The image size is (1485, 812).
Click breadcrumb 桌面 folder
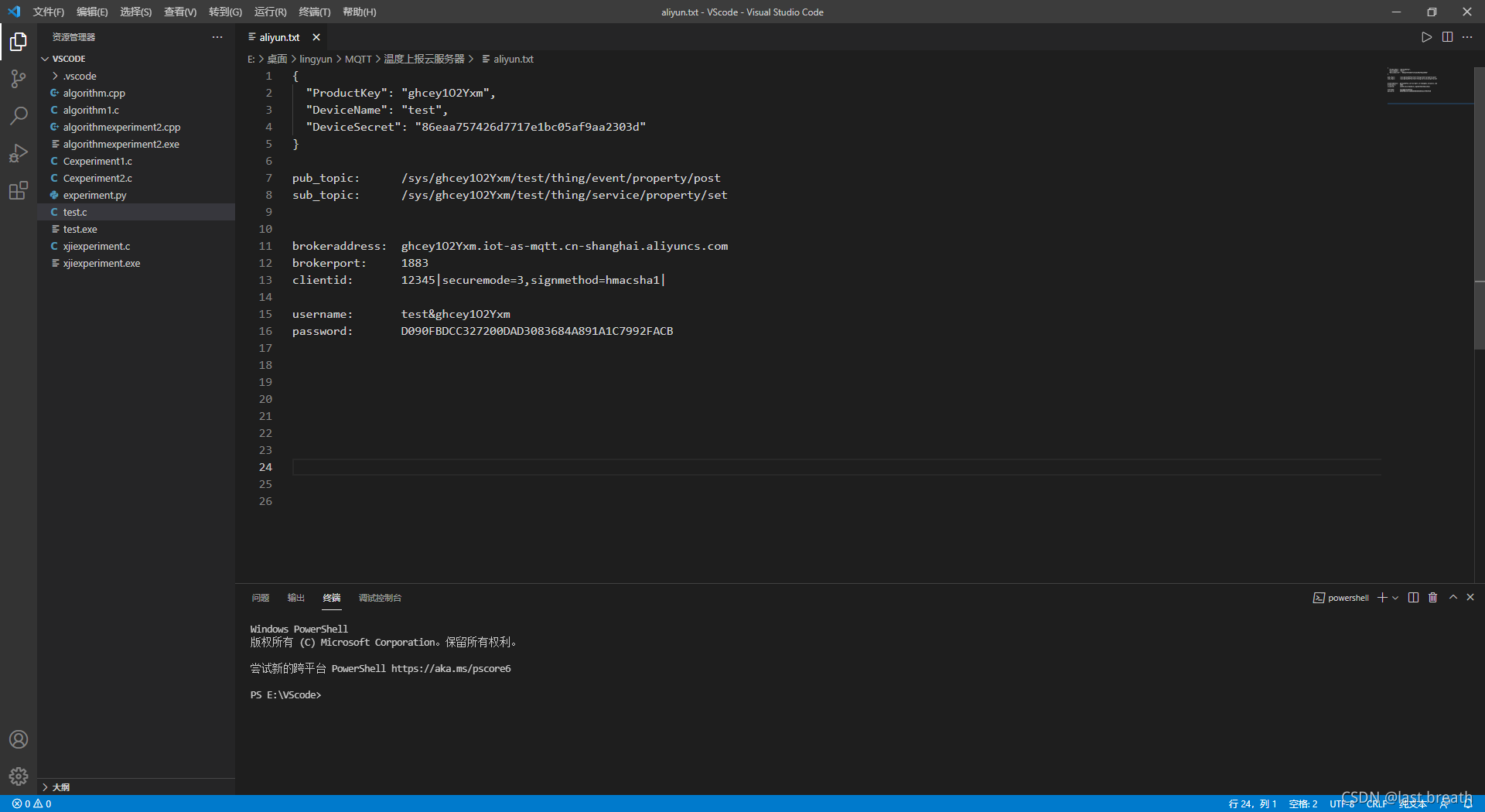(277, 59)
